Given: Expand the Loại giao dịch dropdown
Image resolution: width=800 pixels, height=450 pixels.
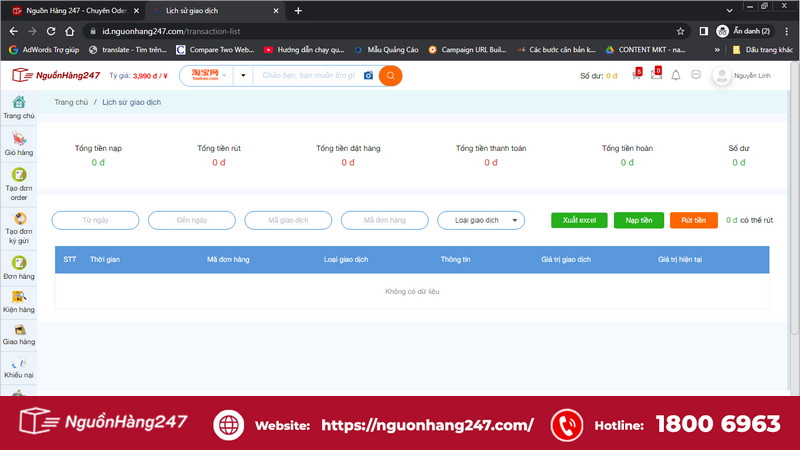Looking at the screenshot, I should (481, 220).
